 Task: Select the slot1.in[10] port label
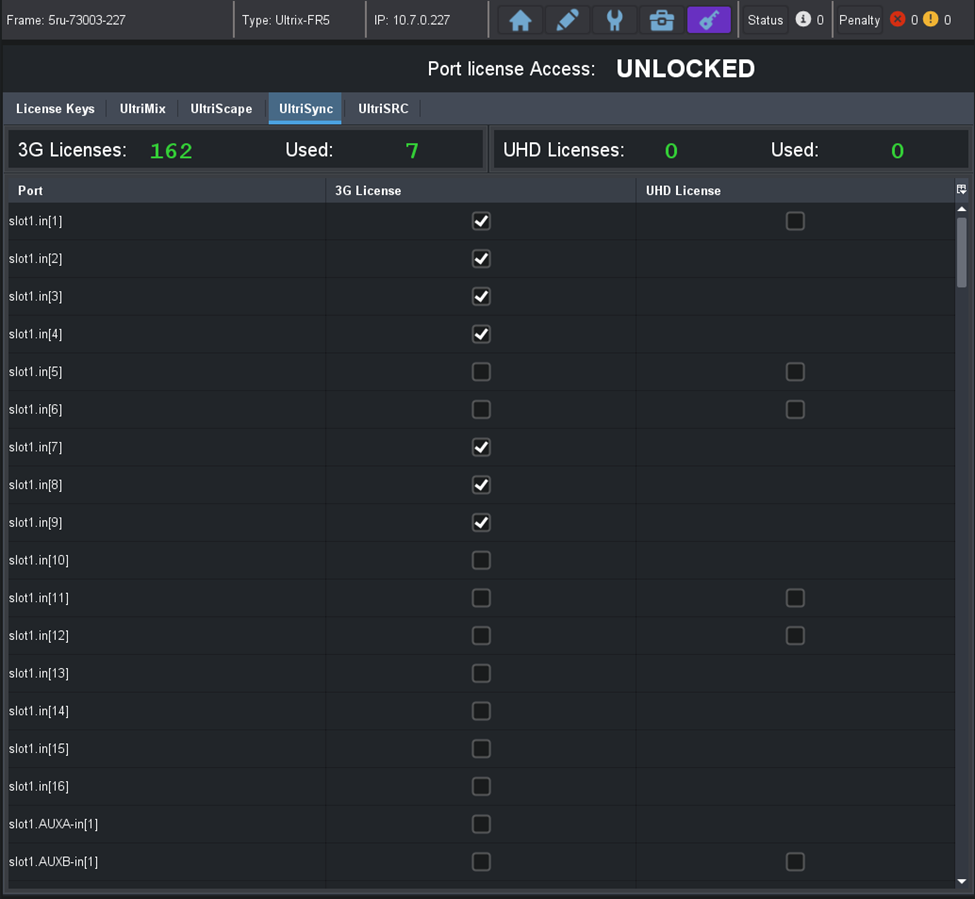click(39, 560)
